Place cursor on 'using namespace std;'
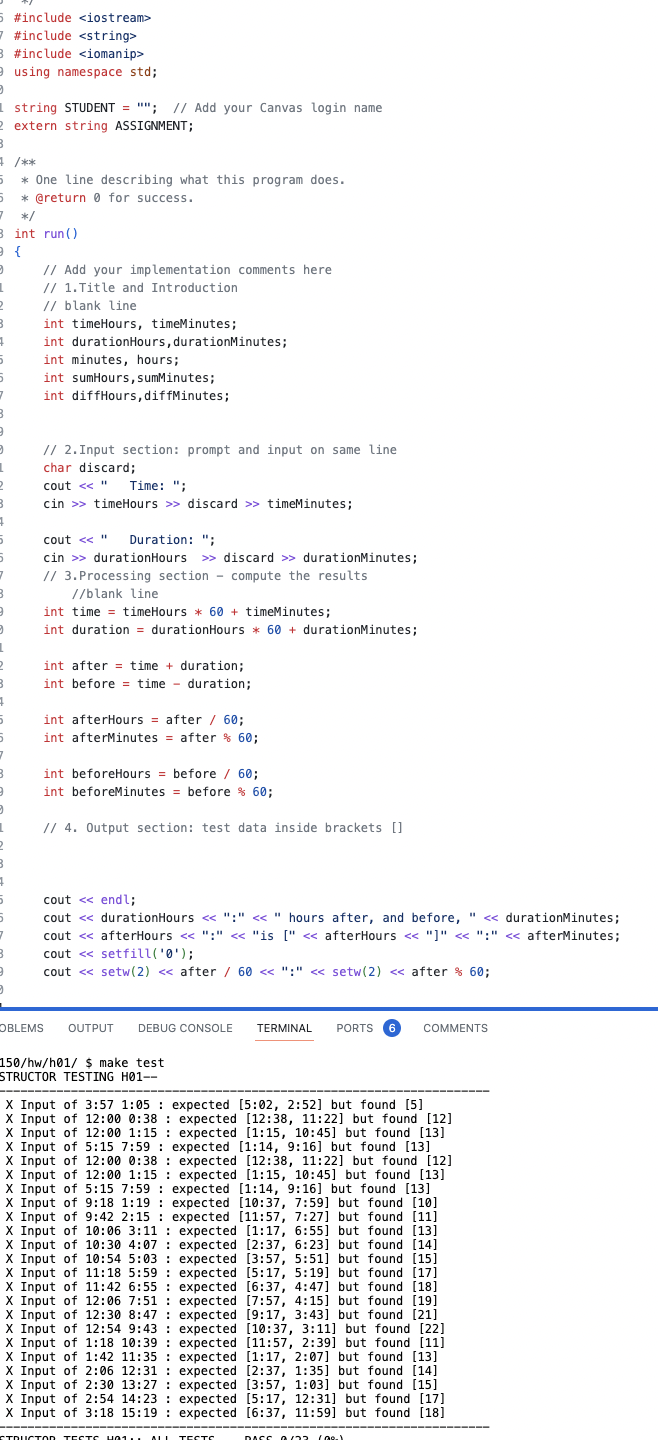The image size is (658, 1440). coord(86,72)
